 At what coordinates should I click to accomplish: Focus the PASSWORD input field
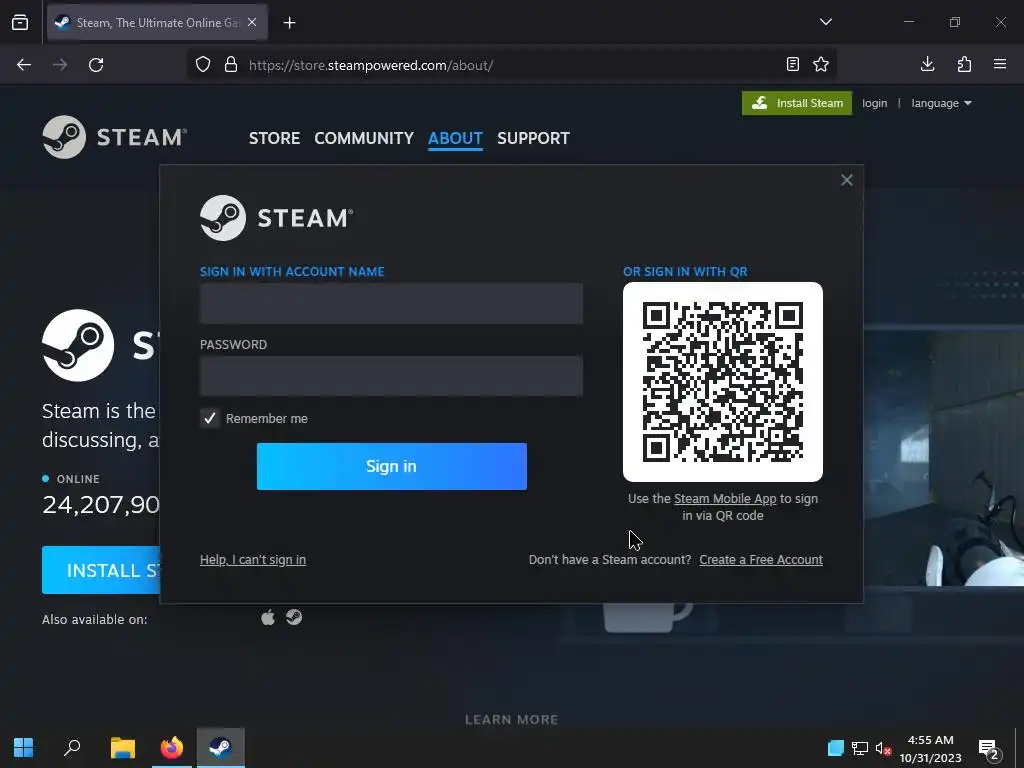(x=391, y=376)
